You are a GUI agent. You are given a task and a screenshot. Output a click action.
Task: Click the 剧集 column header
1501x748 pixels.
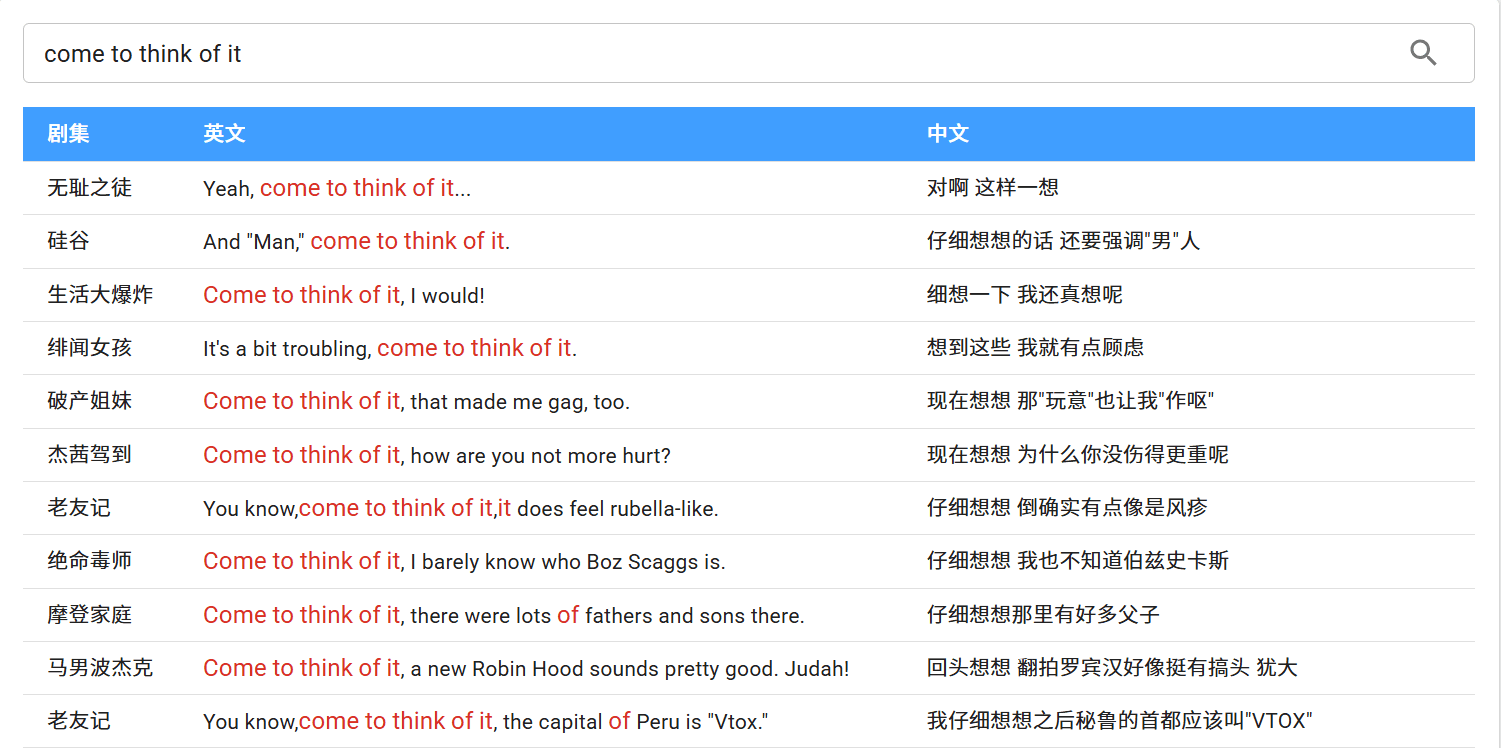pos(68,134)
